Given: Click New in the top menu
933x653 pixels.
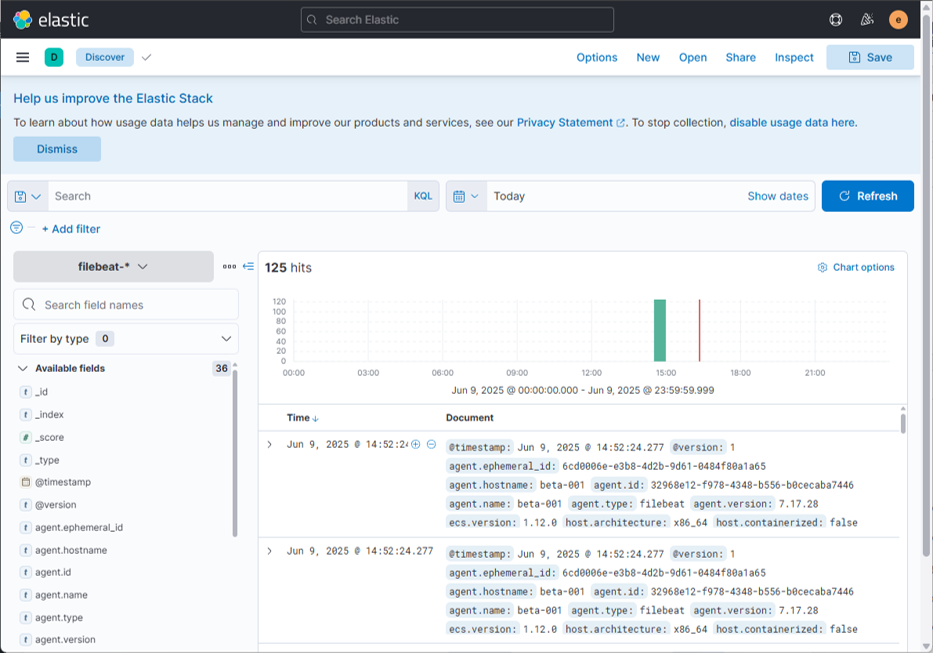Looking at the screenshot, I should click(x=648, y=57).
